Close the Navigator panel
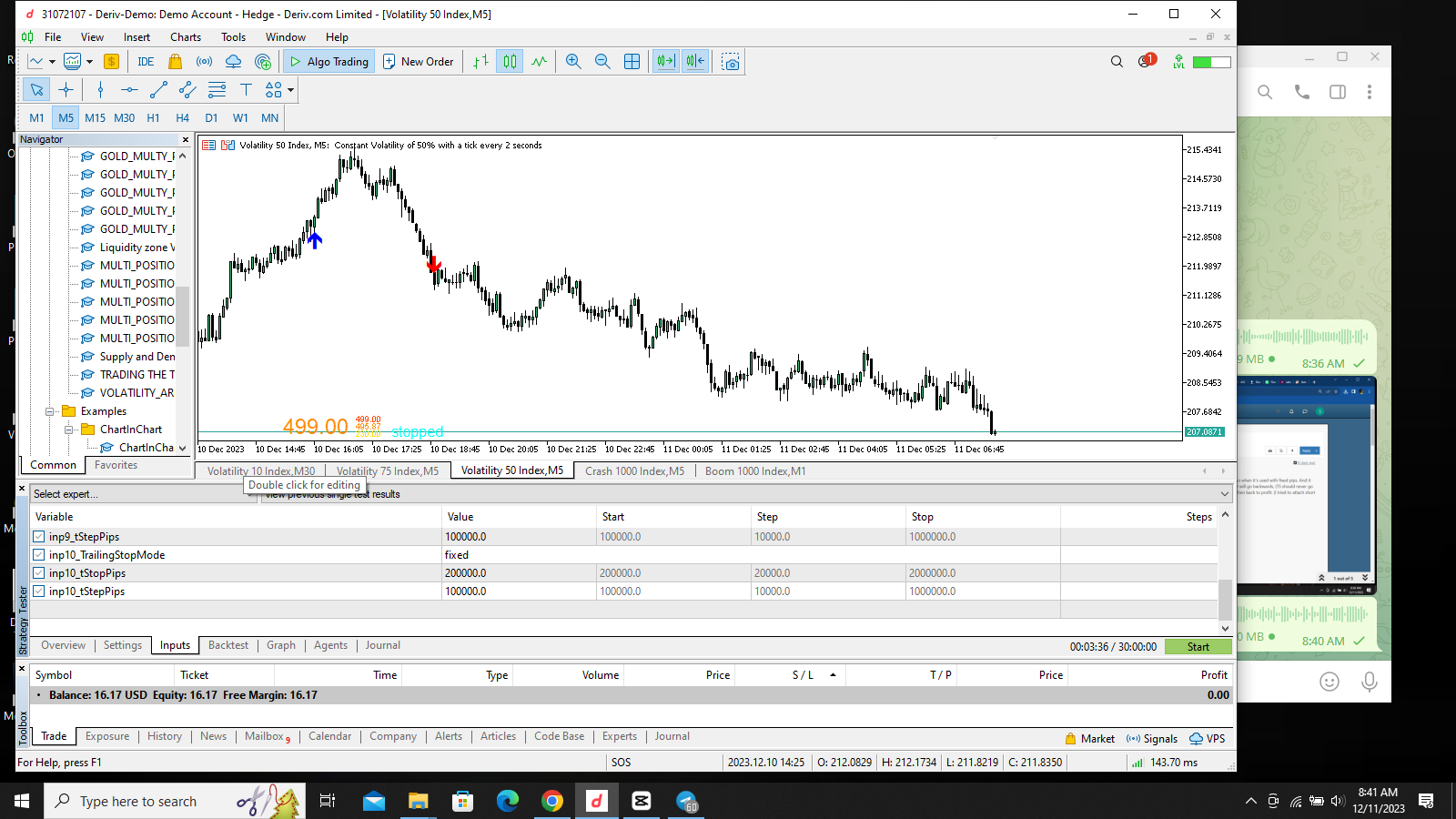The width and height of the screenshot is (1456, 819). coord(186,139)
